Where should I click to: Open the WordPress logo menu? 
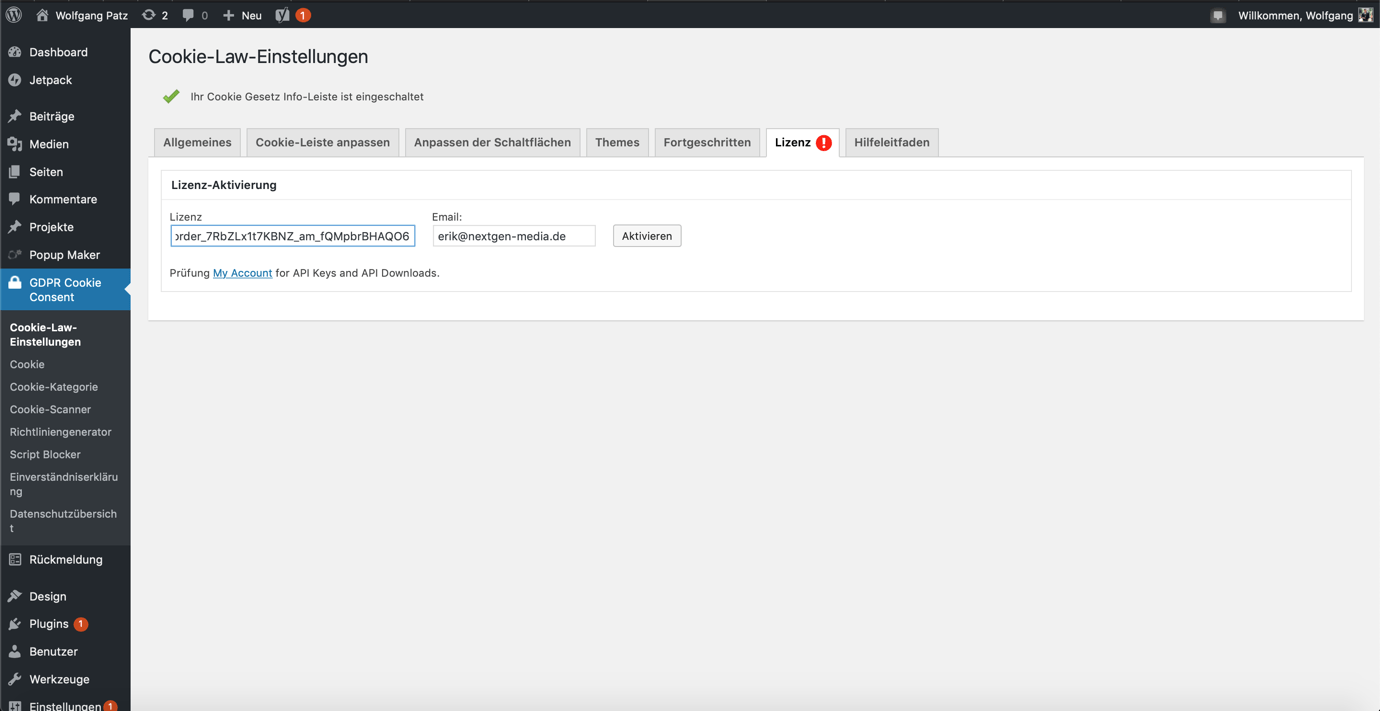click(14, 15)
